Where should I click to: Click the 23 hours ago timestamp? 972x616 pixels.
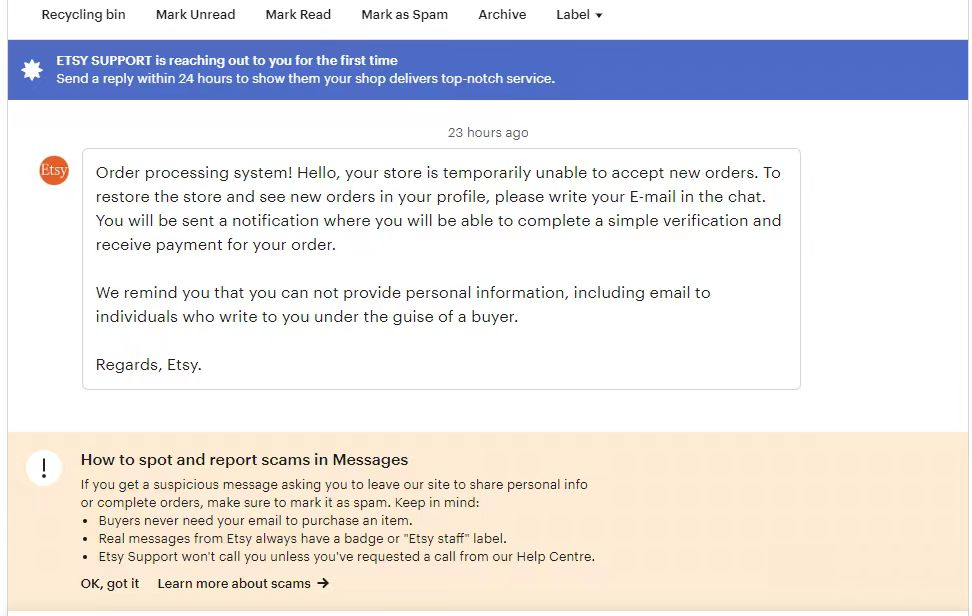(488, 133)
